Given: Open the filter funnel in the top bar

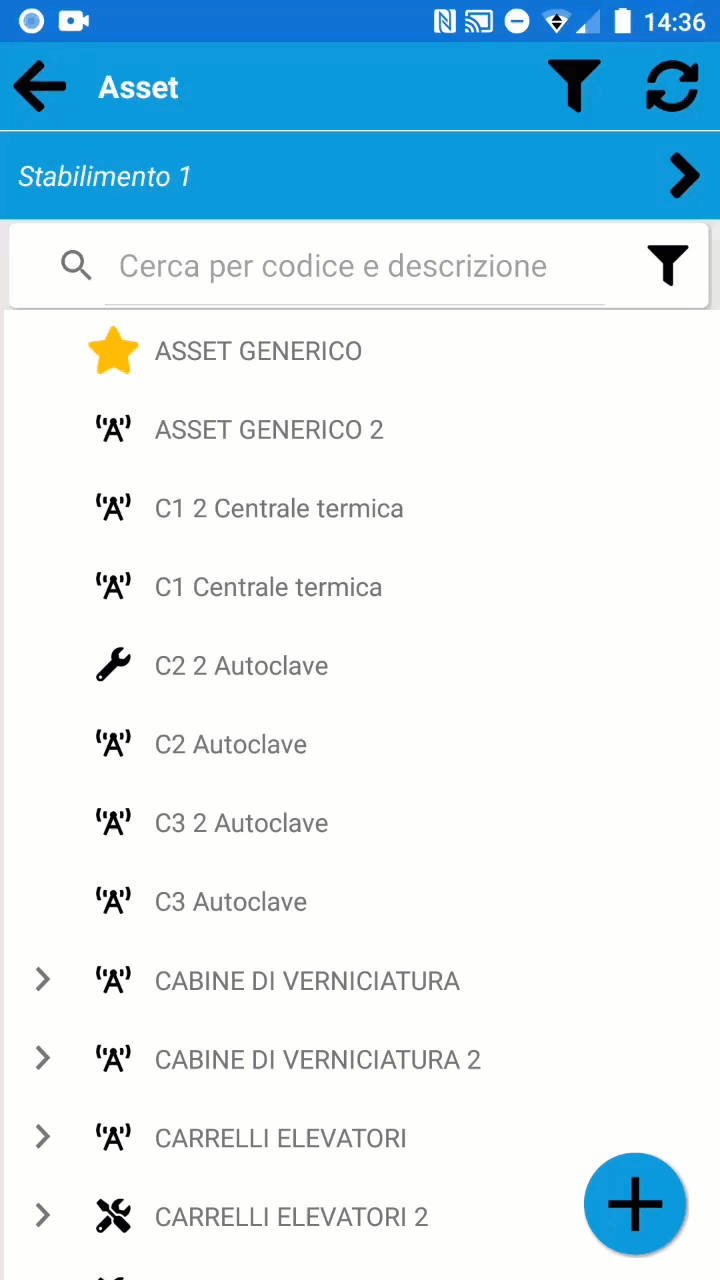Looking at the screenshot, I should coord(574,86).
